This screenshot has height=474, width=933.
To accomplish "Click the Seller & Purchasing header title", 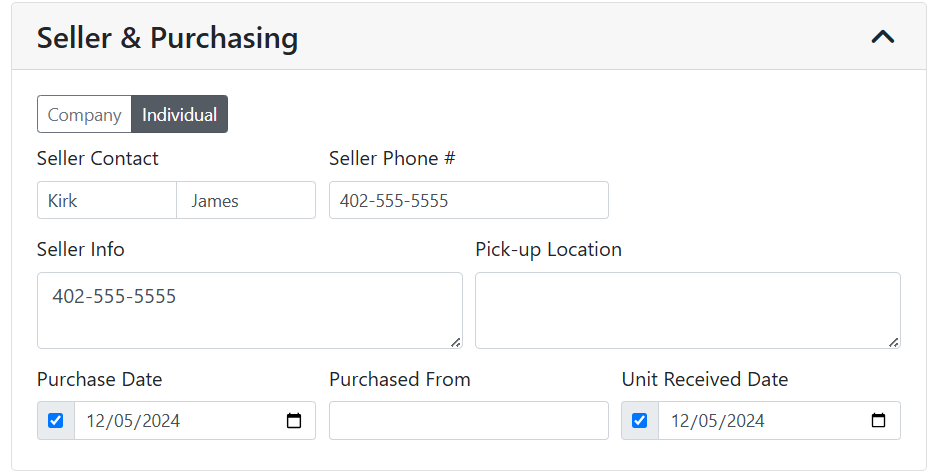I will tap(167, 38).
